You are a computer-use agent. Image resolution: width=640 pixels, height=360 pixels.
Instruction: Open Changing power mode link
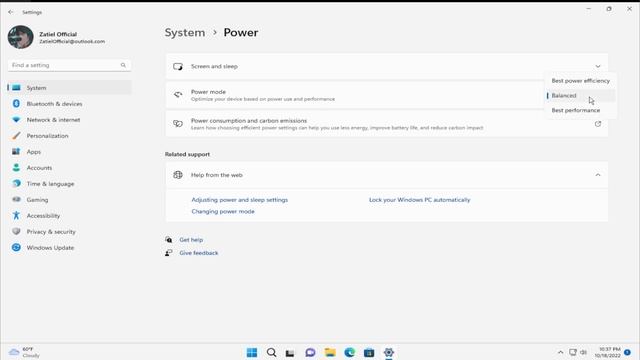click(x=223, y=211)
